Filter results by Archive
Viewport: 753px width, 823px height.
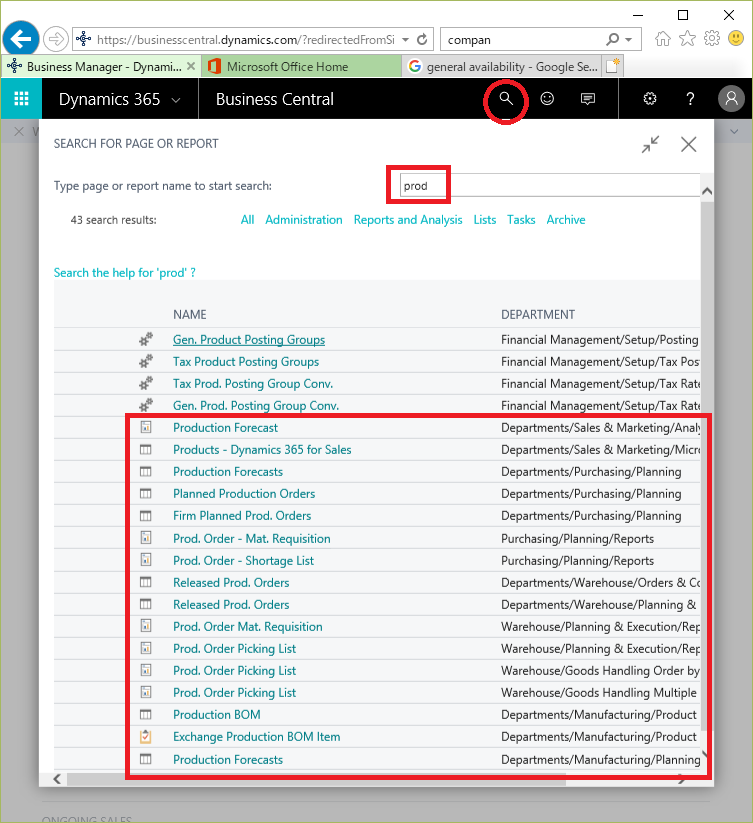click(x=566, y=219)
